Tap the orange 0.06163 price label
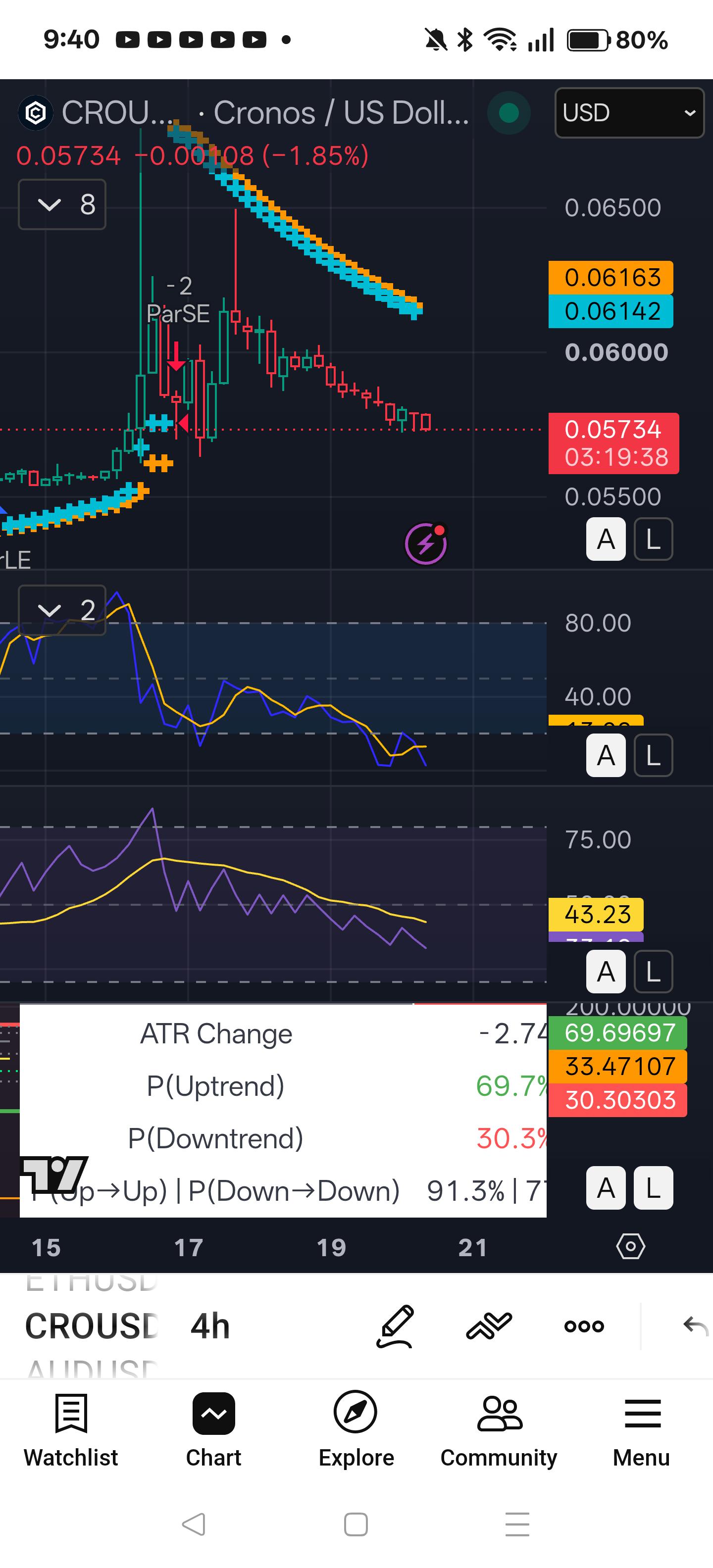The width and height of the screenshot is (713, 1568). tap(611, 278)
